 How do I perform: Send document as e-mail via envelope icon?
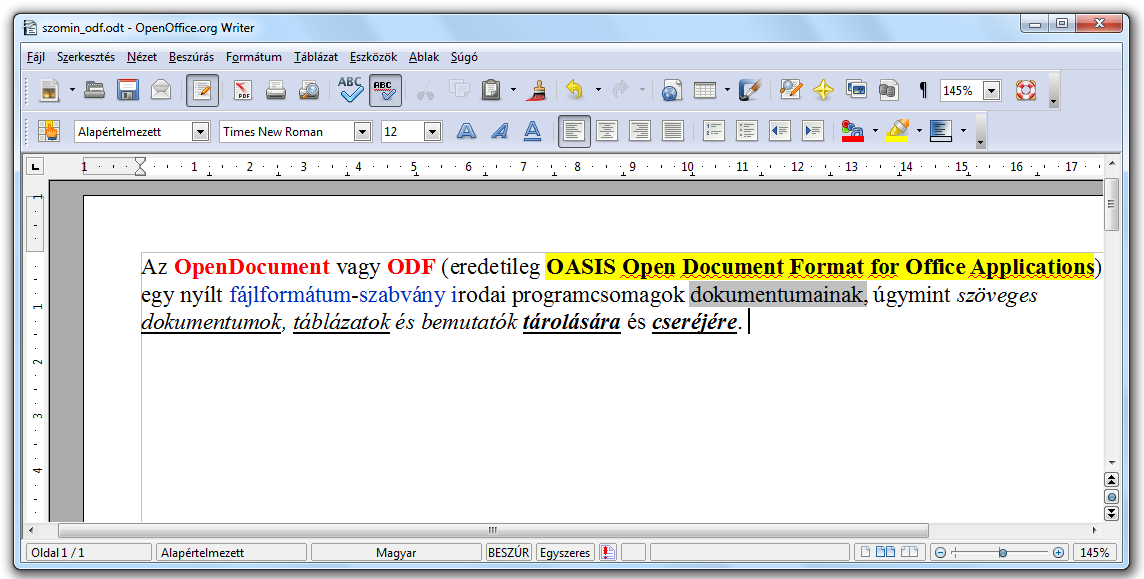click(161, 90)
